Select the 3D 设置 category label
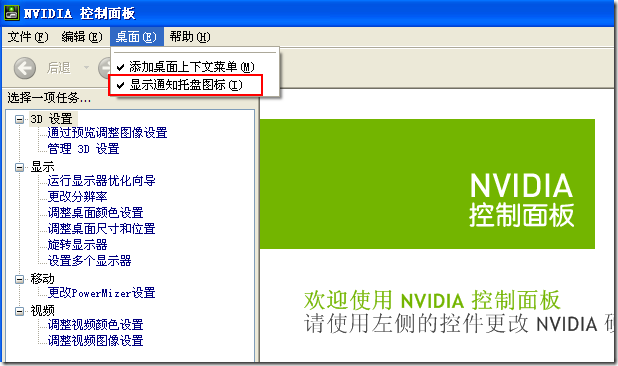The height and width of the screenshot is (366, 618). click(x=52, y=119)
